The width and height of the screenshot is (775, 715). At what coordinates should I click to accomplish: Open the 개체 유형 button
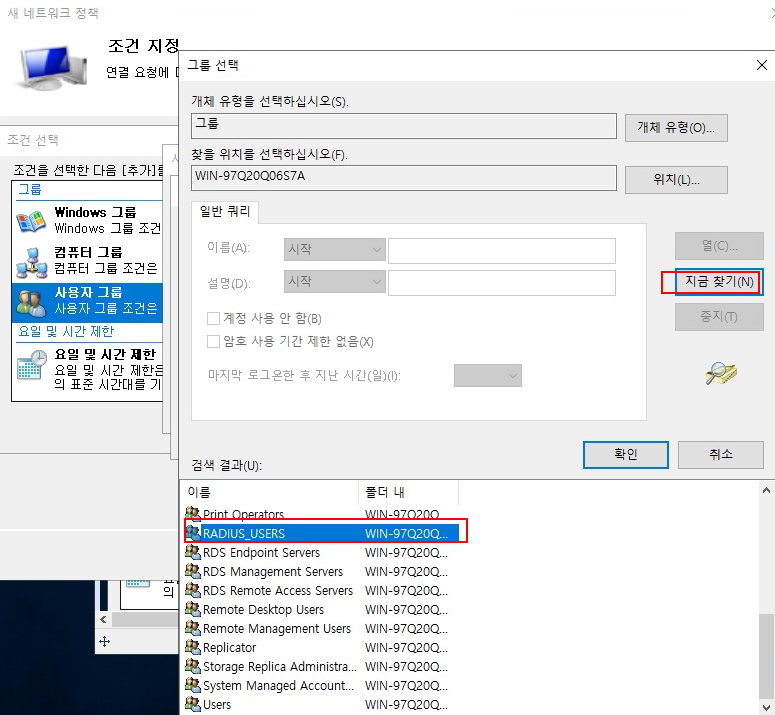click(x=676, y=128)
